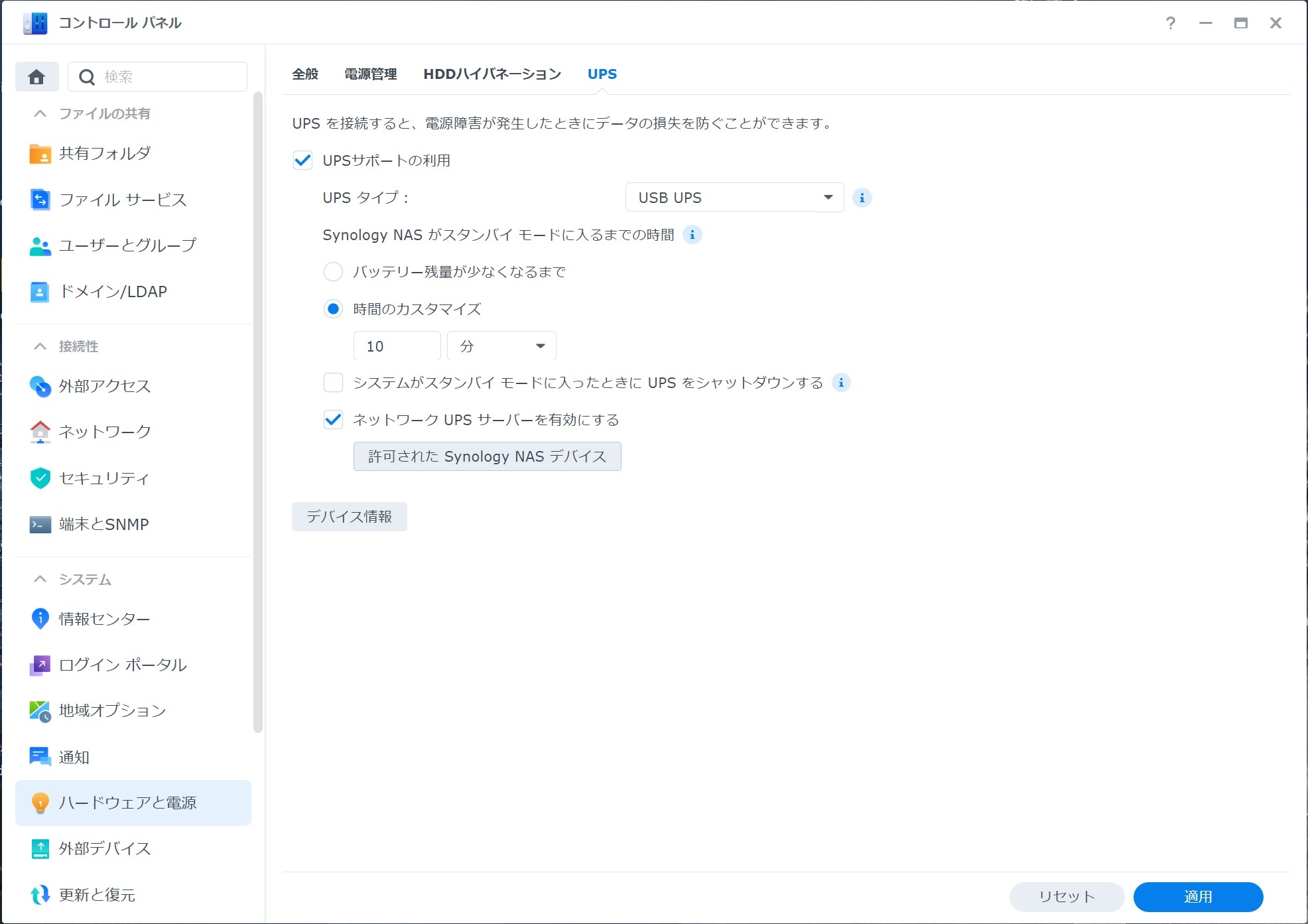This screenshot has width=1308, height=924.
Task: Open the Security (セキュリティ) shield icon
Action: 40,478
